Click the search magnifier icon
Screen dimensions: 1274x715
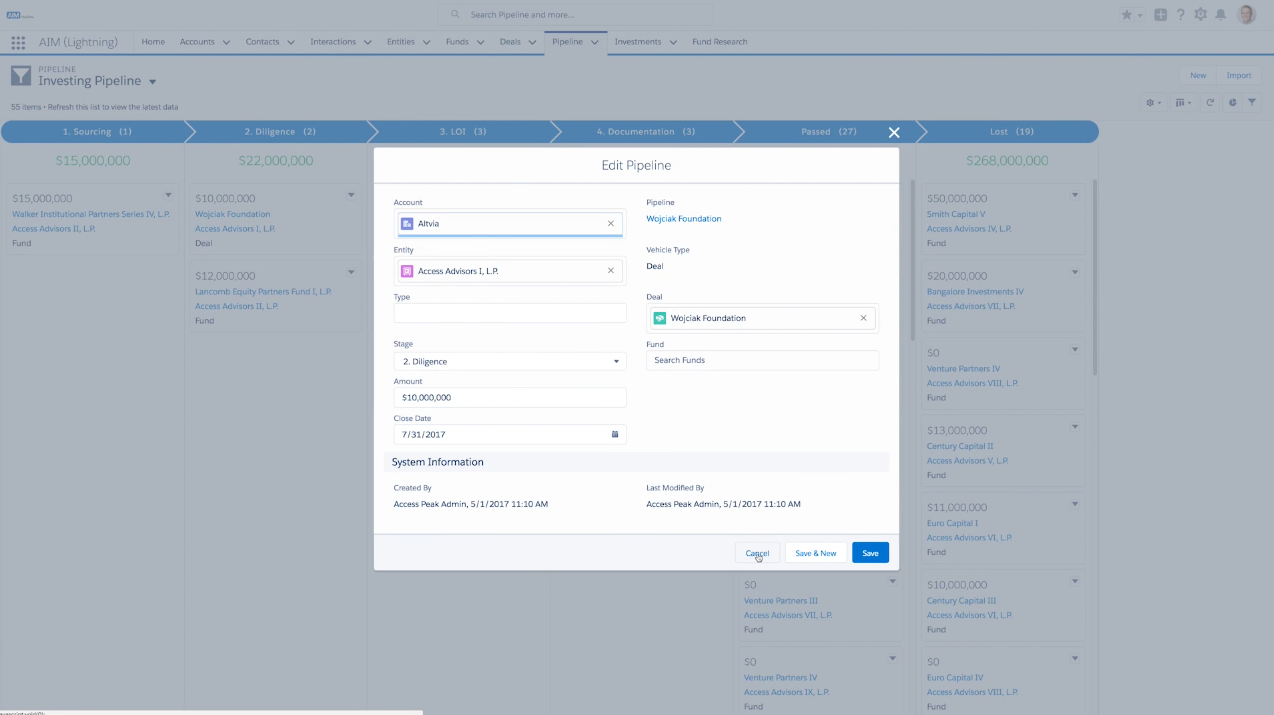[456, 15]
